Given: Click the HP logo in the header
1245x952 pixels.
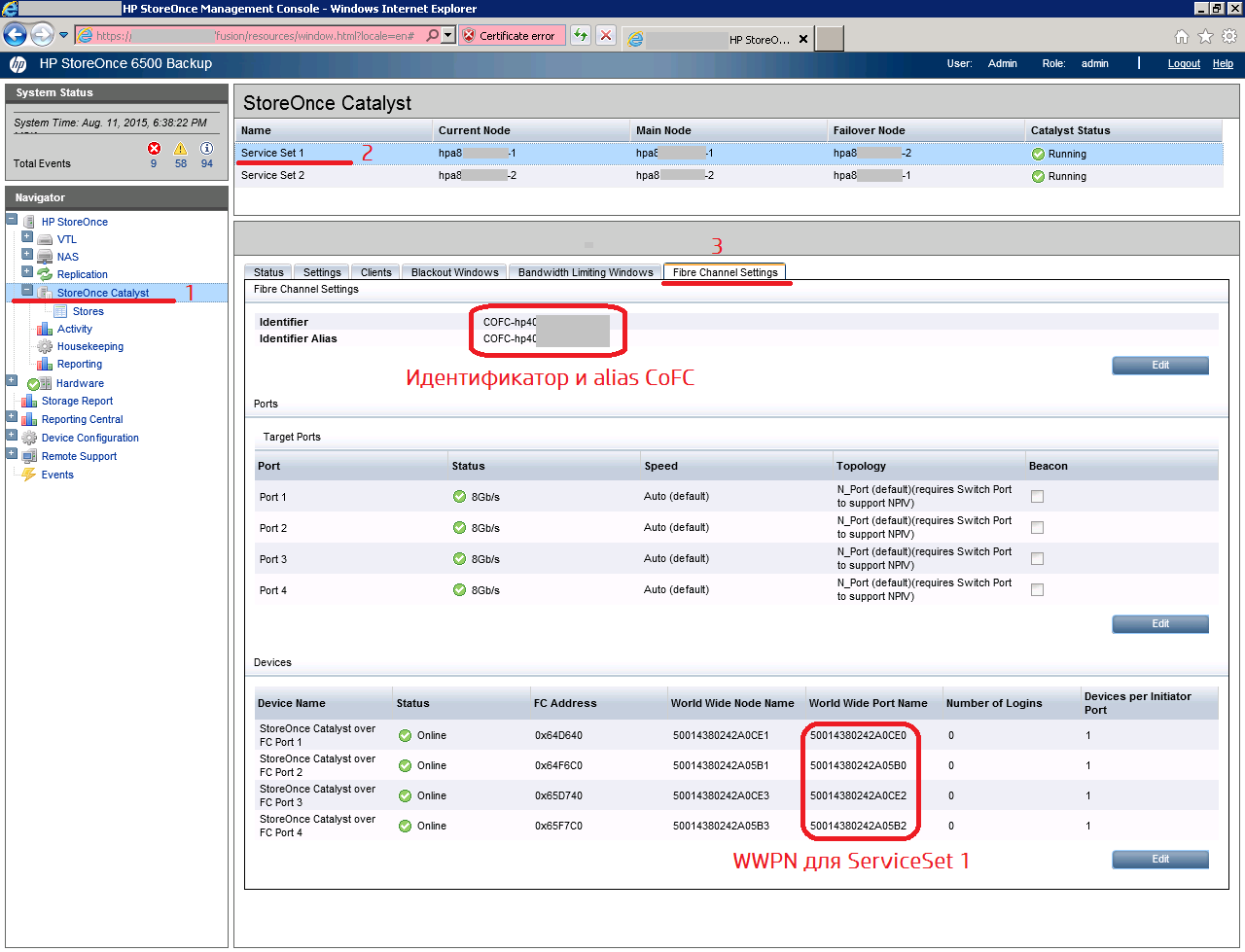Looking at the screenshot, I should pos(18,64).
